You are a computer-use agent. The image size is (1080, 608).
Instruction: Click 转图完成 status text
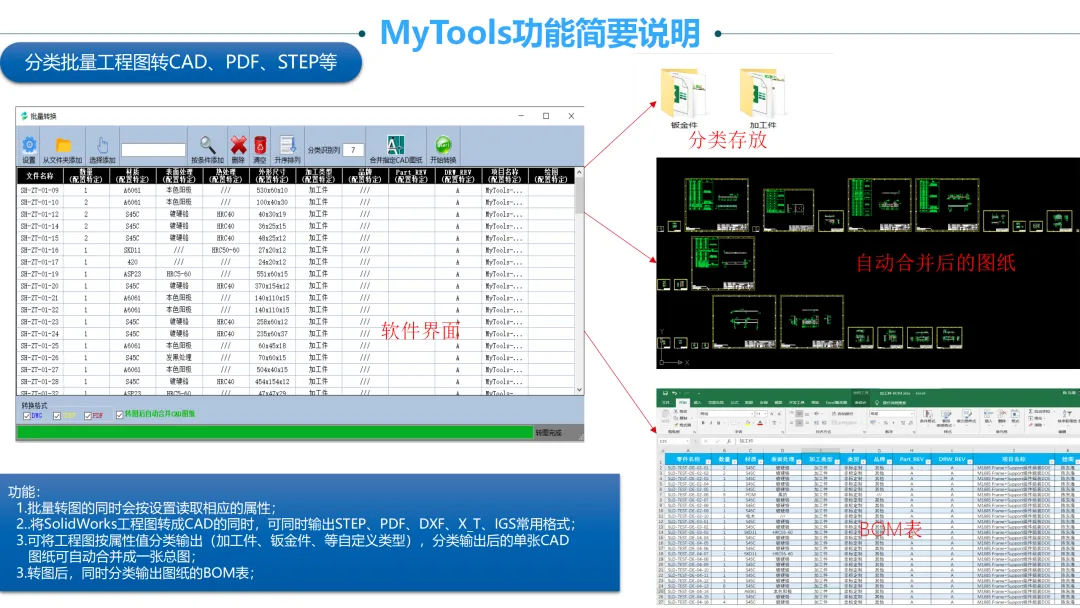[x=548, y=432]
